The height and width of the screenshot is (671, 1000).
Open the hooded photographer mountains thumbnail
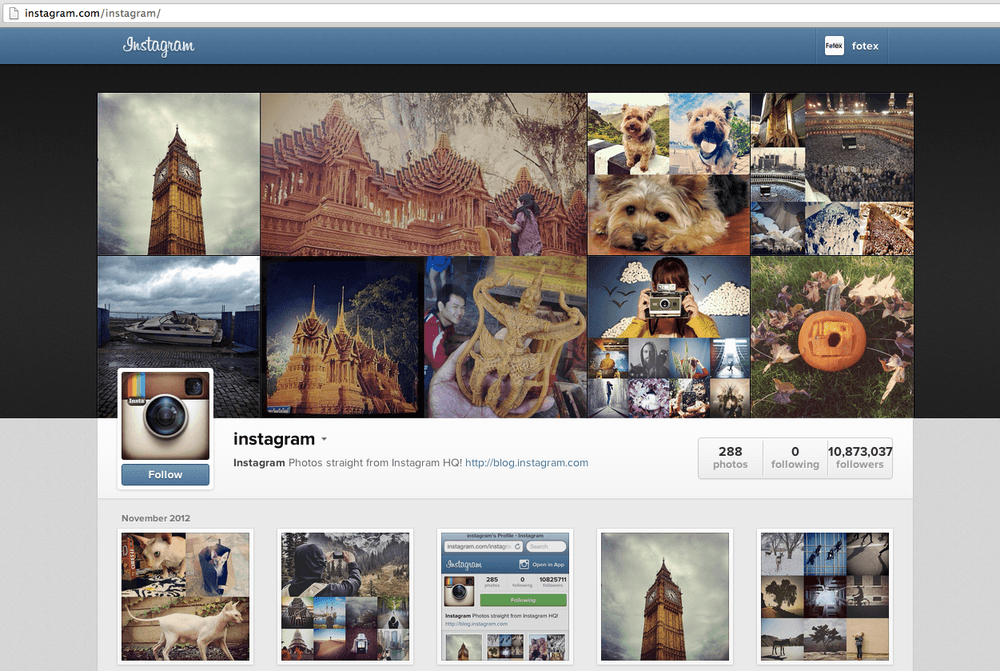pos(345,596)
